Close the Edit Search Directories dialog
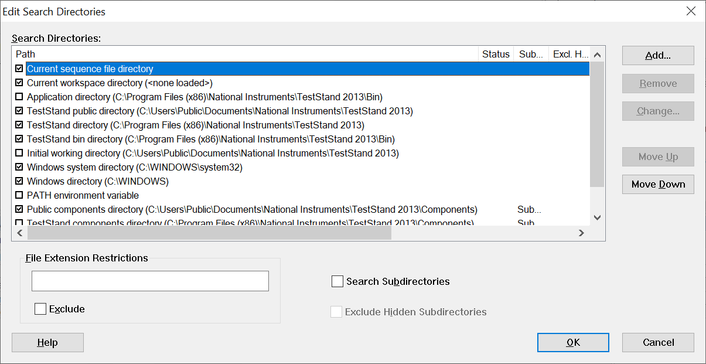This screenshot has height=364, width=706. pyautogui.click(x=691, y=11)
